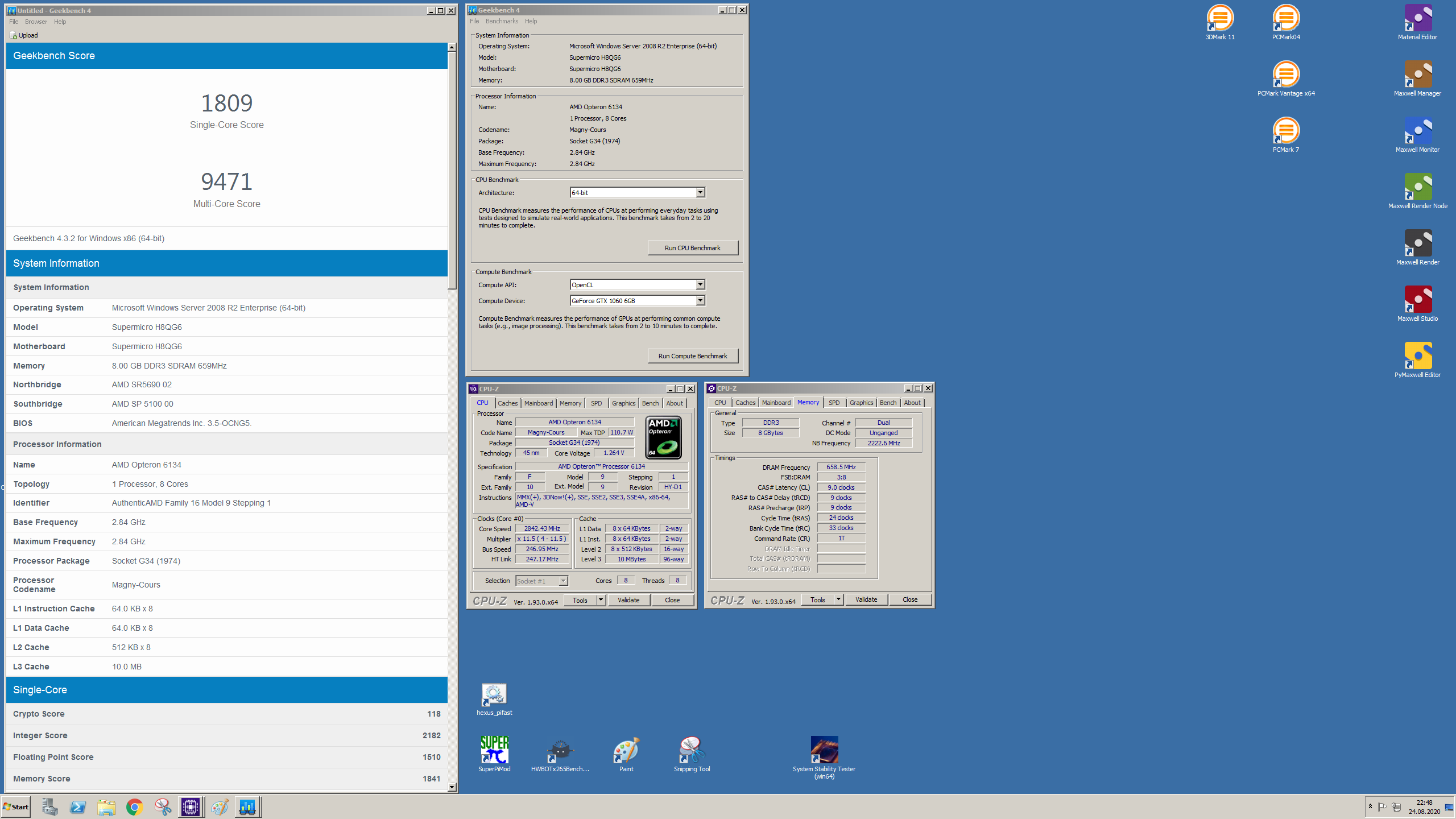Open Windows Explorer from the taskbar
The height and width of the screenshot is (819, 1456).
tap(106, 807)
